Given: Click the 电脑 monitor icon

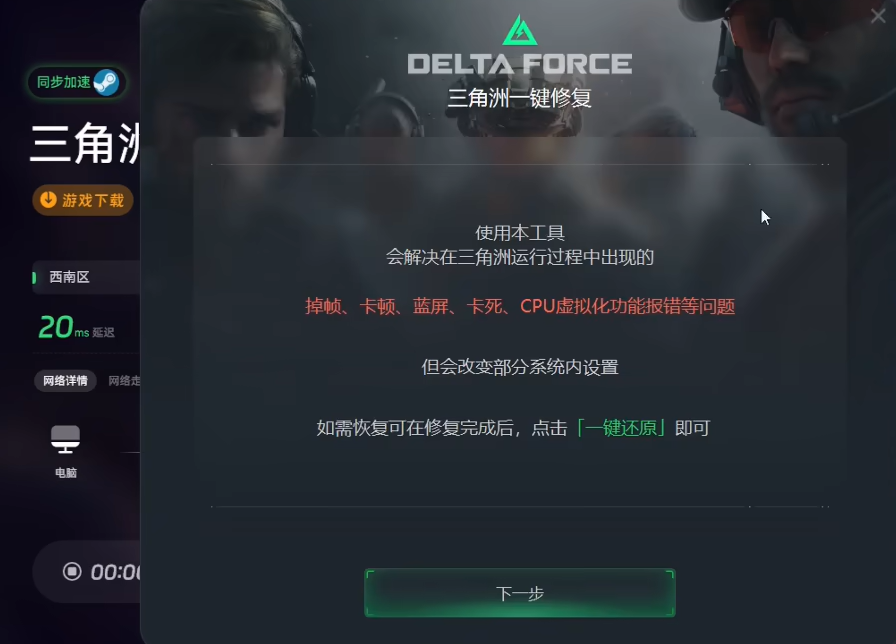Looking at the screenshot, I should (66, 439).
